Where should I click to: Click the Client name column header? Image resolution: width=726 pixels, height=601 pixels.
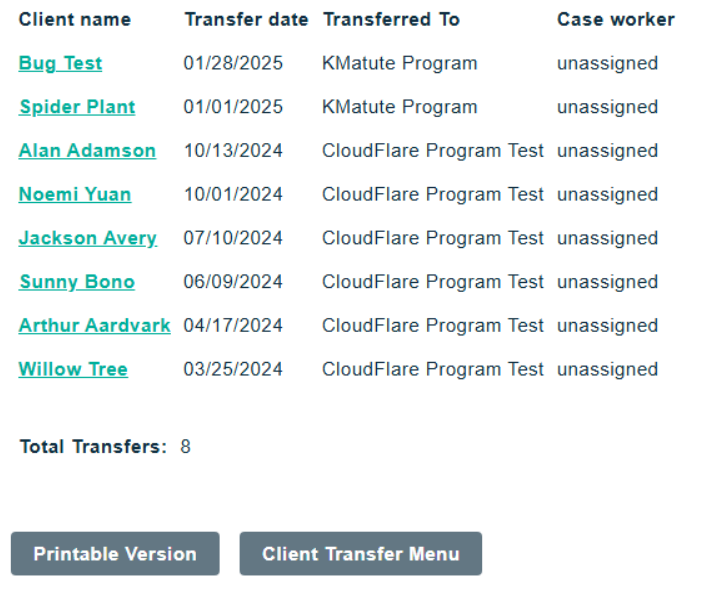coord(75,19)
